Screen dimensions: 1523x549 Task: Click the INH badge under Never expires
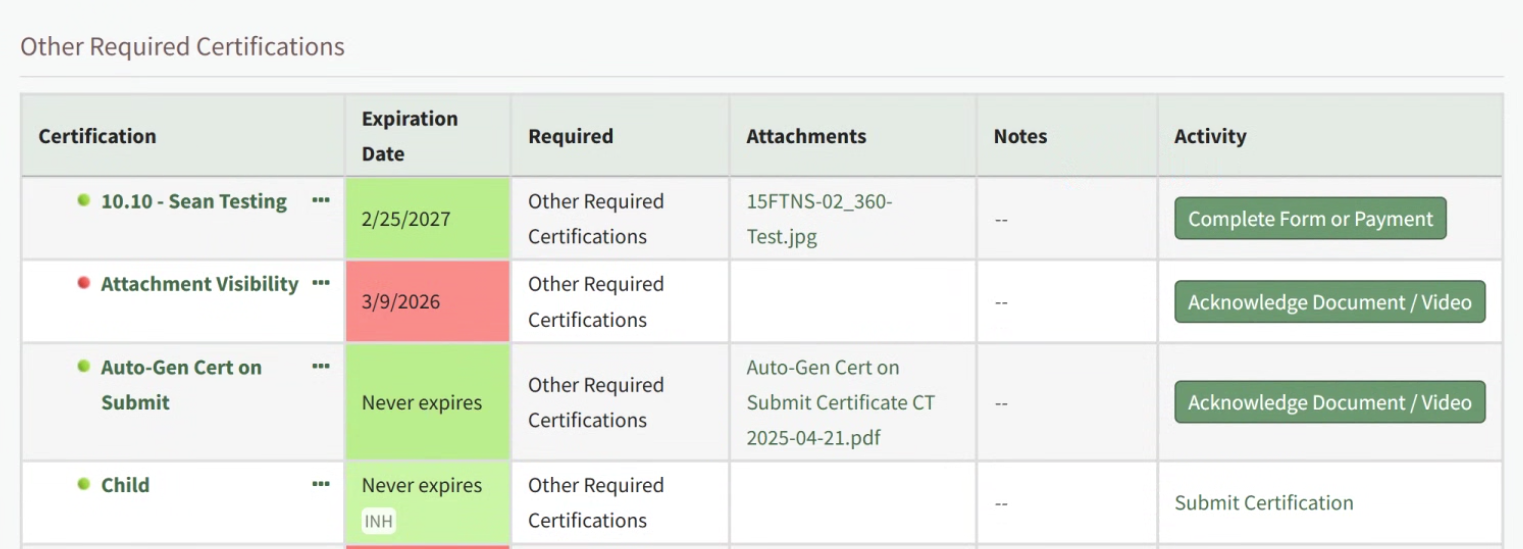pos(379,521)
